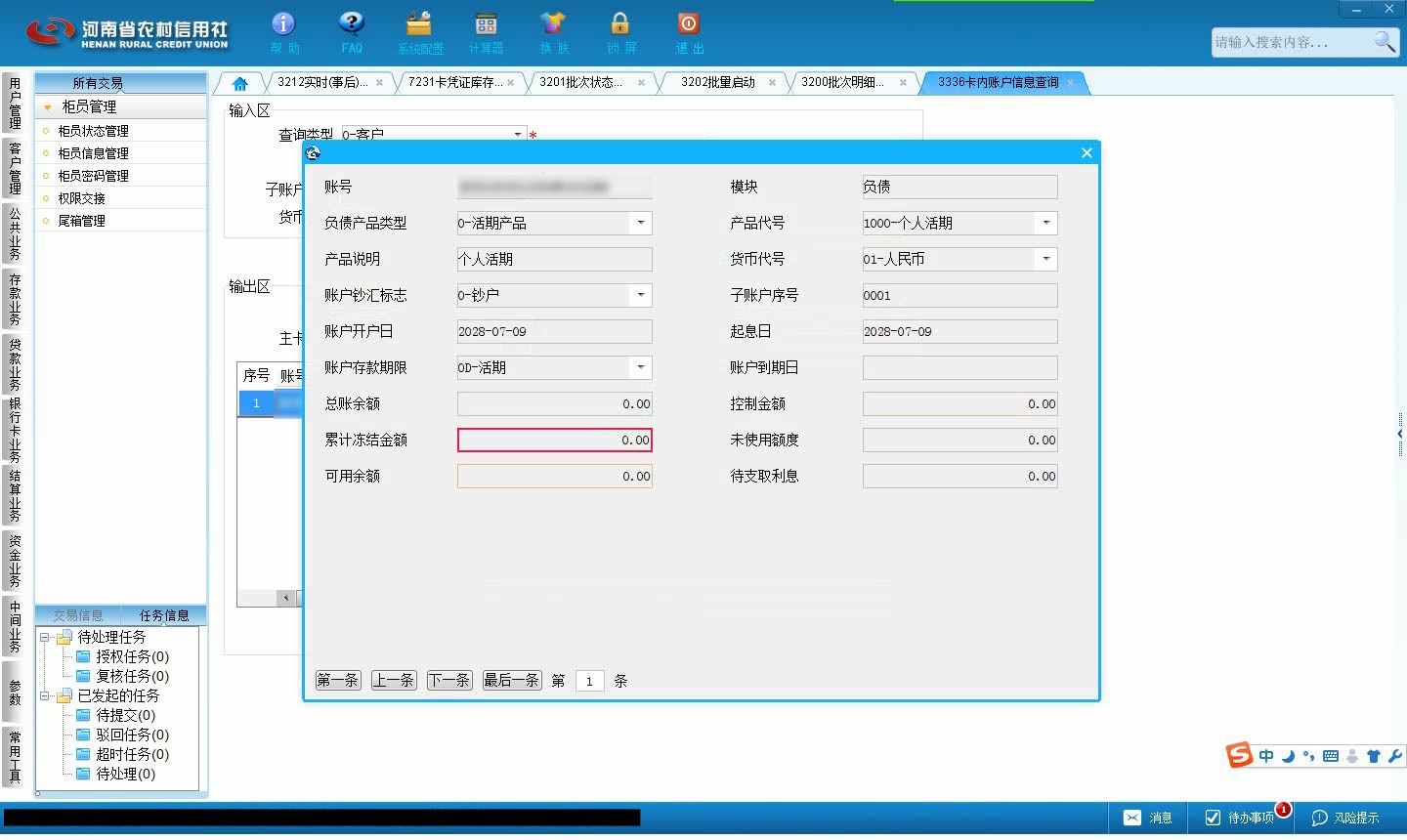Open the 贷款业务 vertical sidebar tab
This screenshot has height=840, width=1407.
(14, 364)
